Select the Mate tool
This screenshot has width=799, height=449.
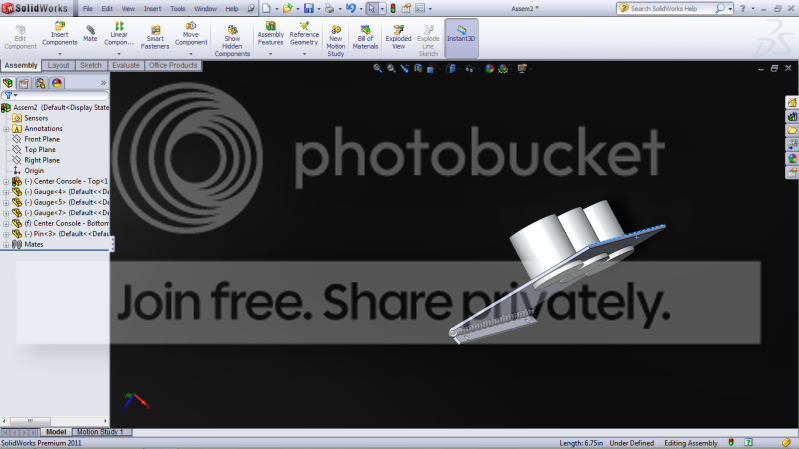tap(90, 34)
